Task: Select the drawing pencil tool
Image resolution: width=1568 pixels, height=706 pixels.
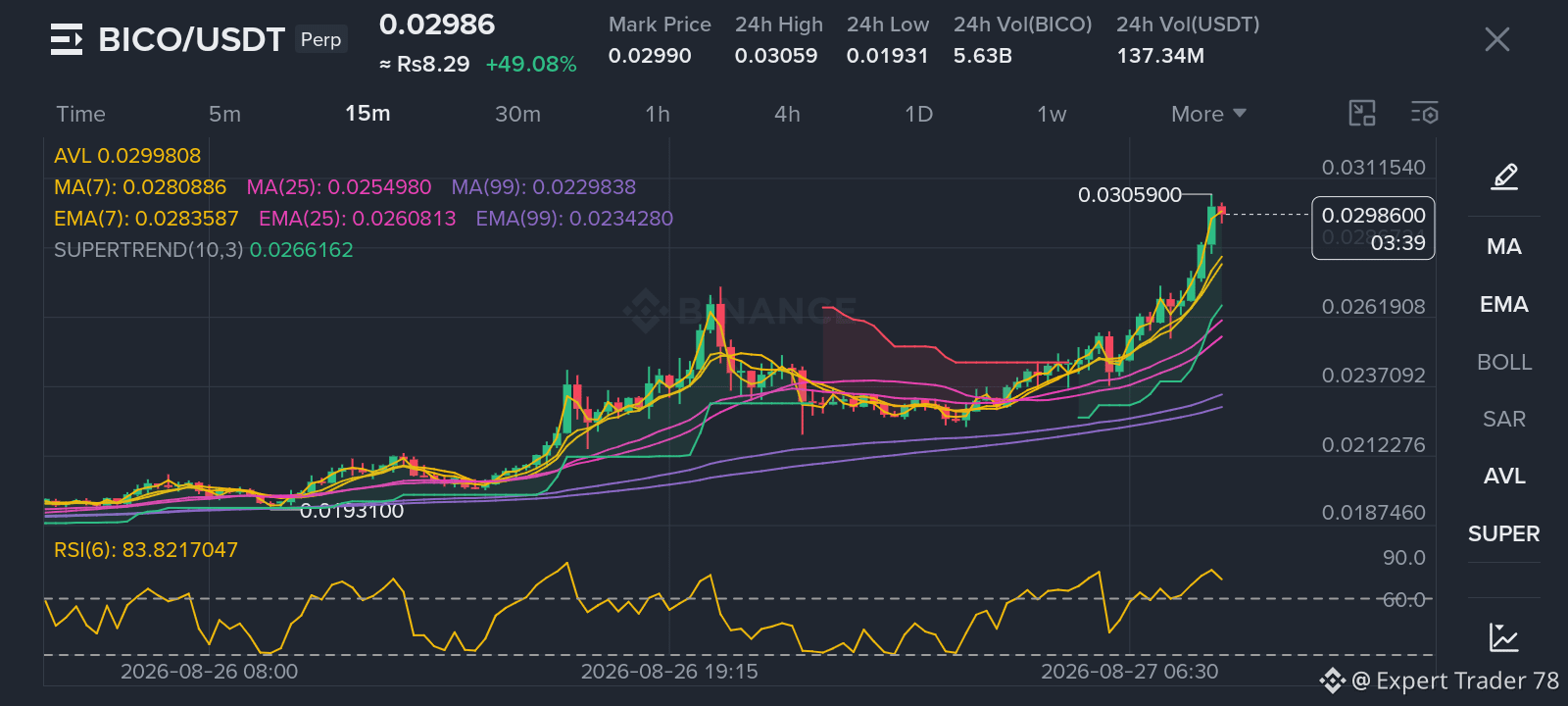Action: click(1504, 176)
